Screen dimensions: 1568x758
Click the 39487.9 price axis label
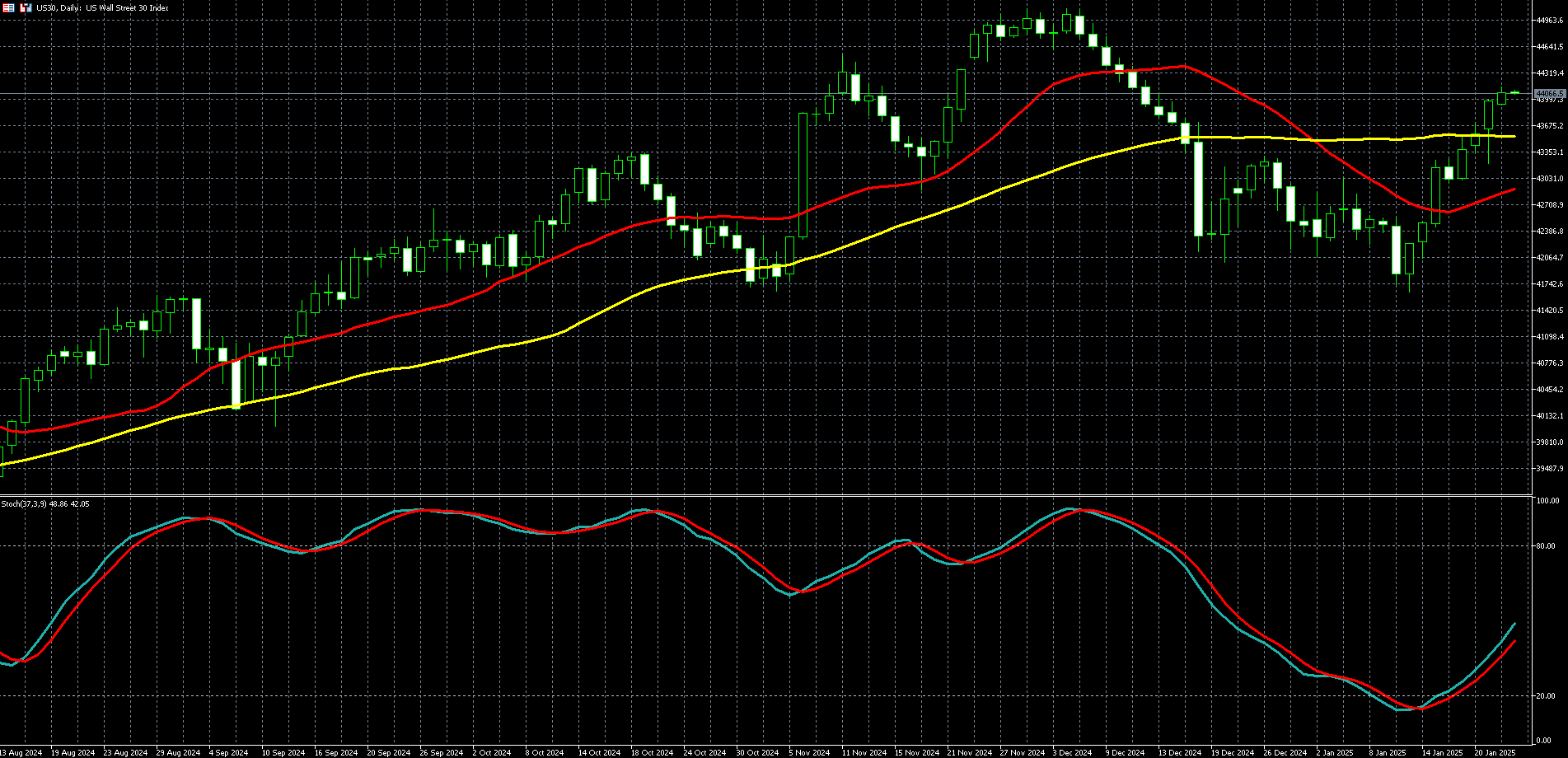1550,469
